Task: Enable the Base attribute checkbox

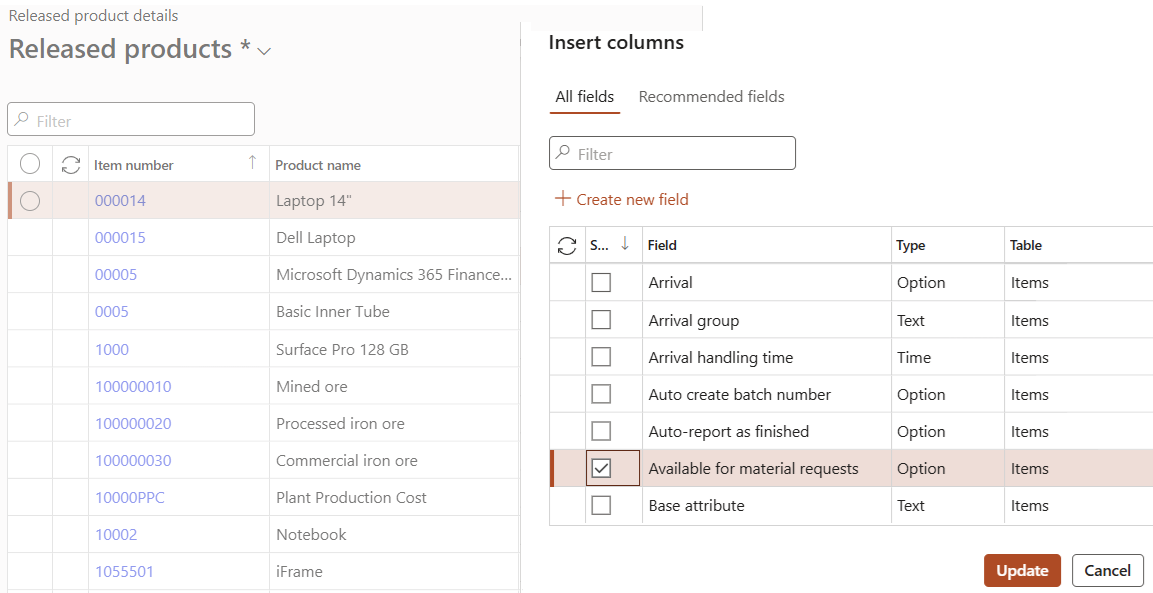Action: [601, 506]
